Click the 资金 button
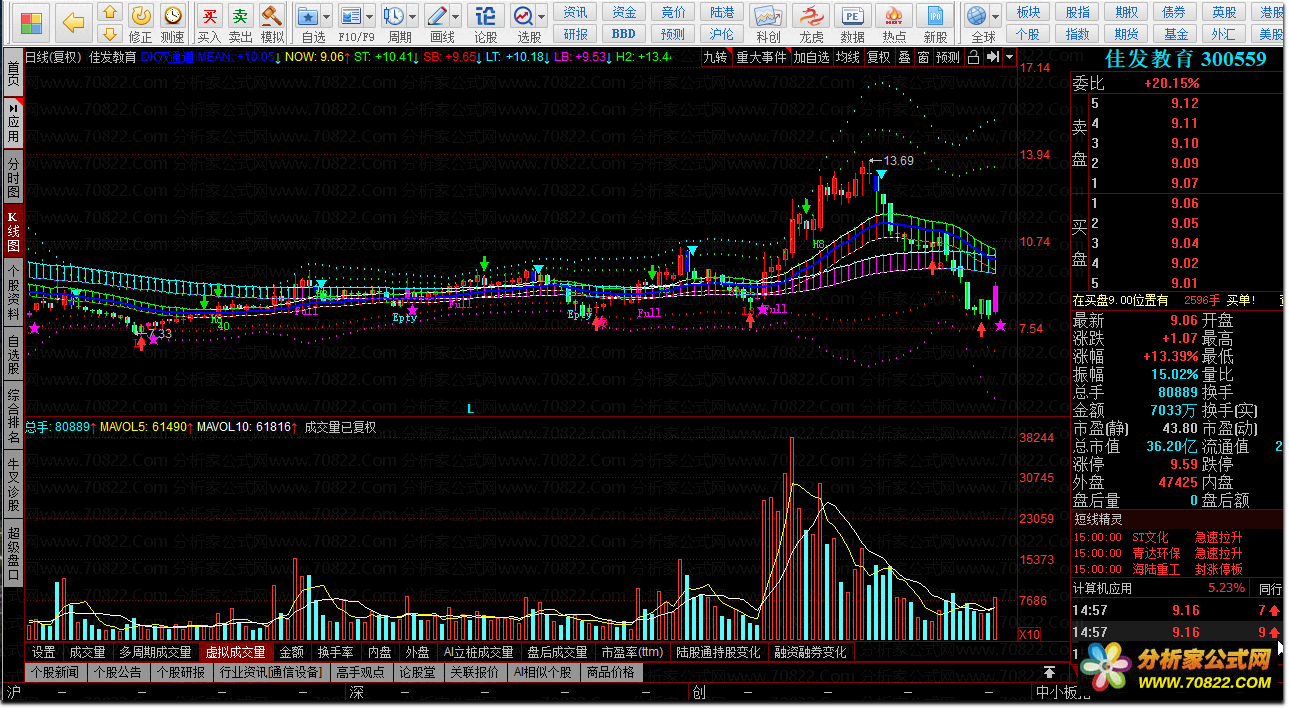 [624, 12]
